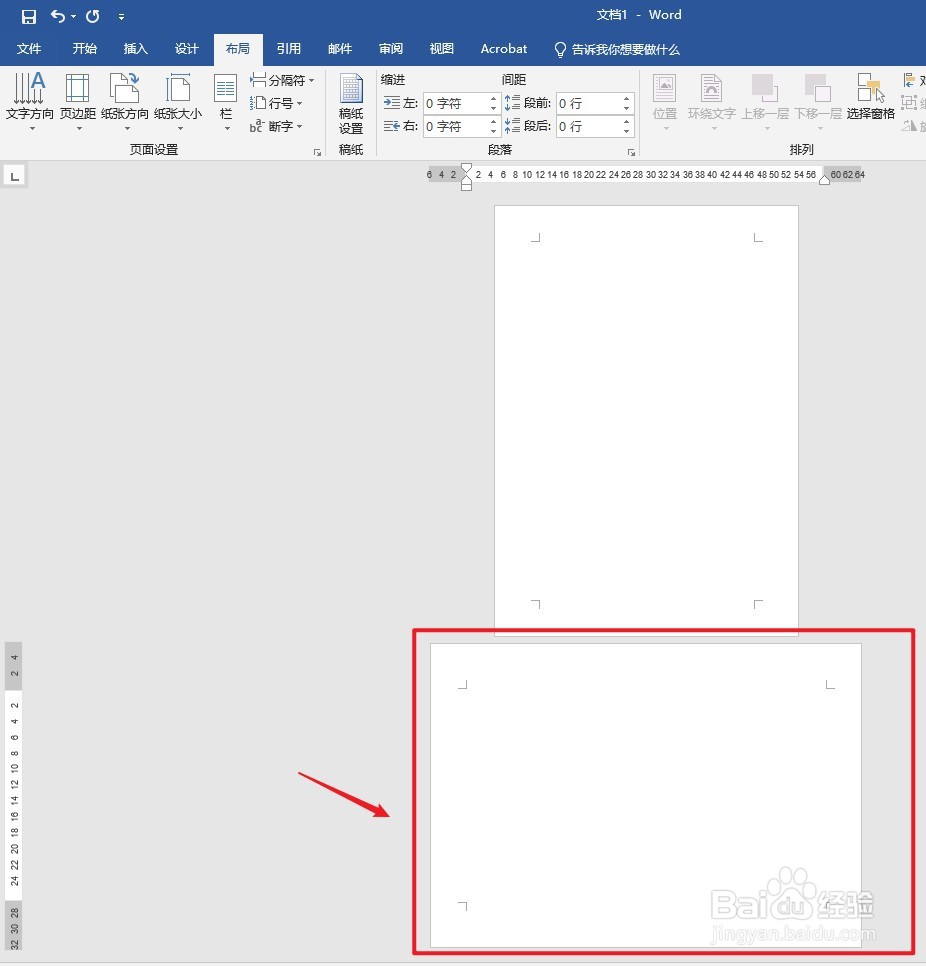The height and width of the screenshot is (966, 926).
Task: Click inside the second landscape page
Action: [x=646, y=795]
